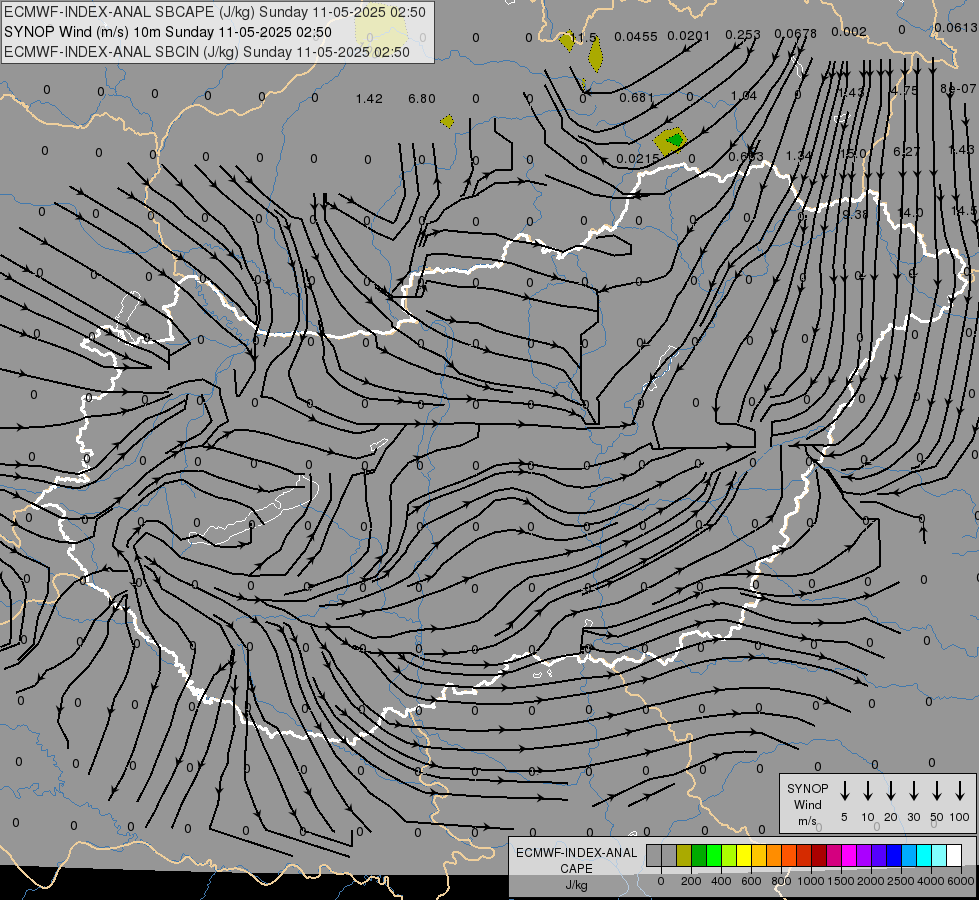979x900 pixels.
Task: Click the 10 m/s wind arrow in the legend
Action: click(x=867, y=790)
